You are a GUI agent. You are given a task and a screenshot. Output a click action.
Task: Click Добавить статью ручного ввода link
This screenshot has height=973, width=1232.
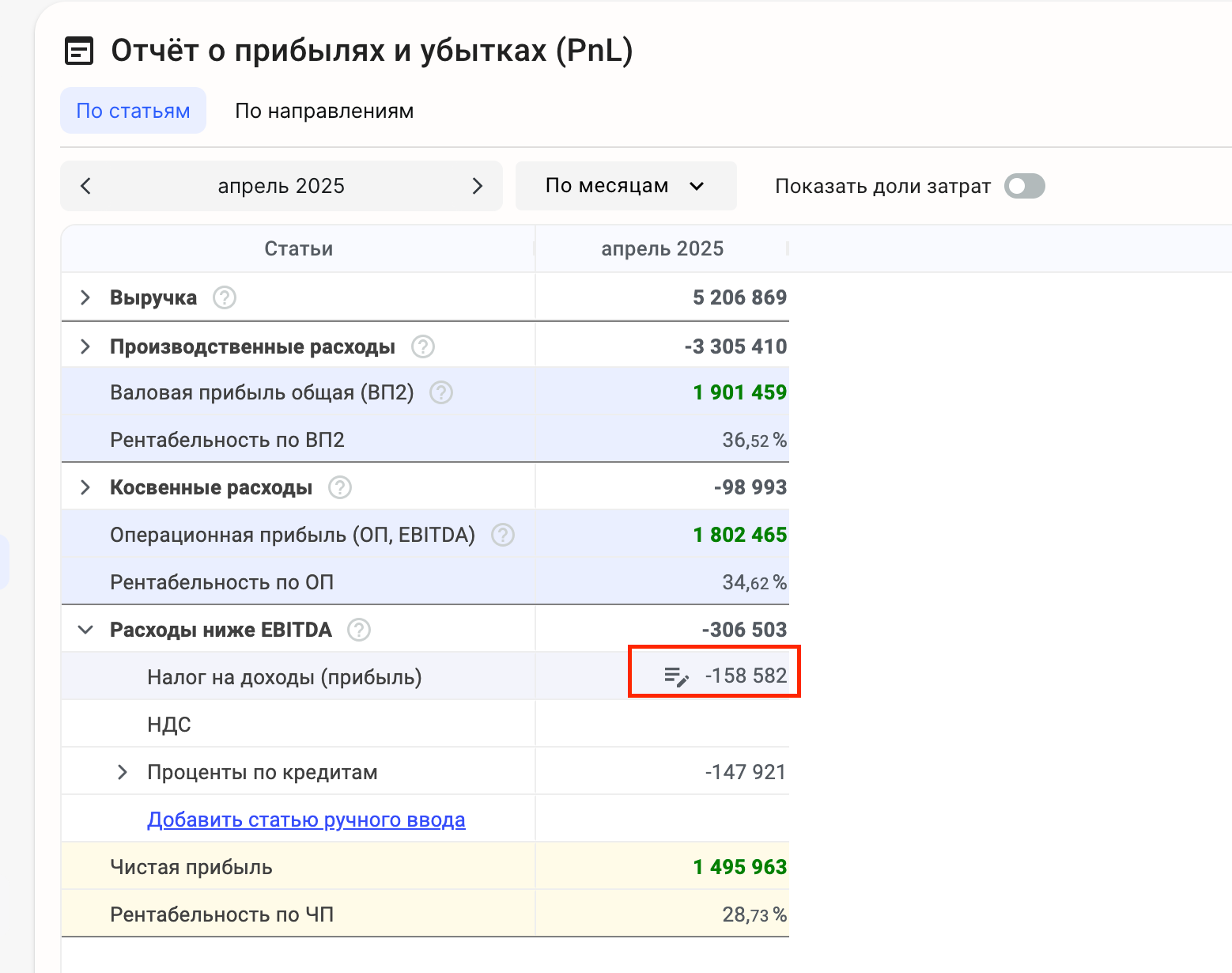(306, 820)
